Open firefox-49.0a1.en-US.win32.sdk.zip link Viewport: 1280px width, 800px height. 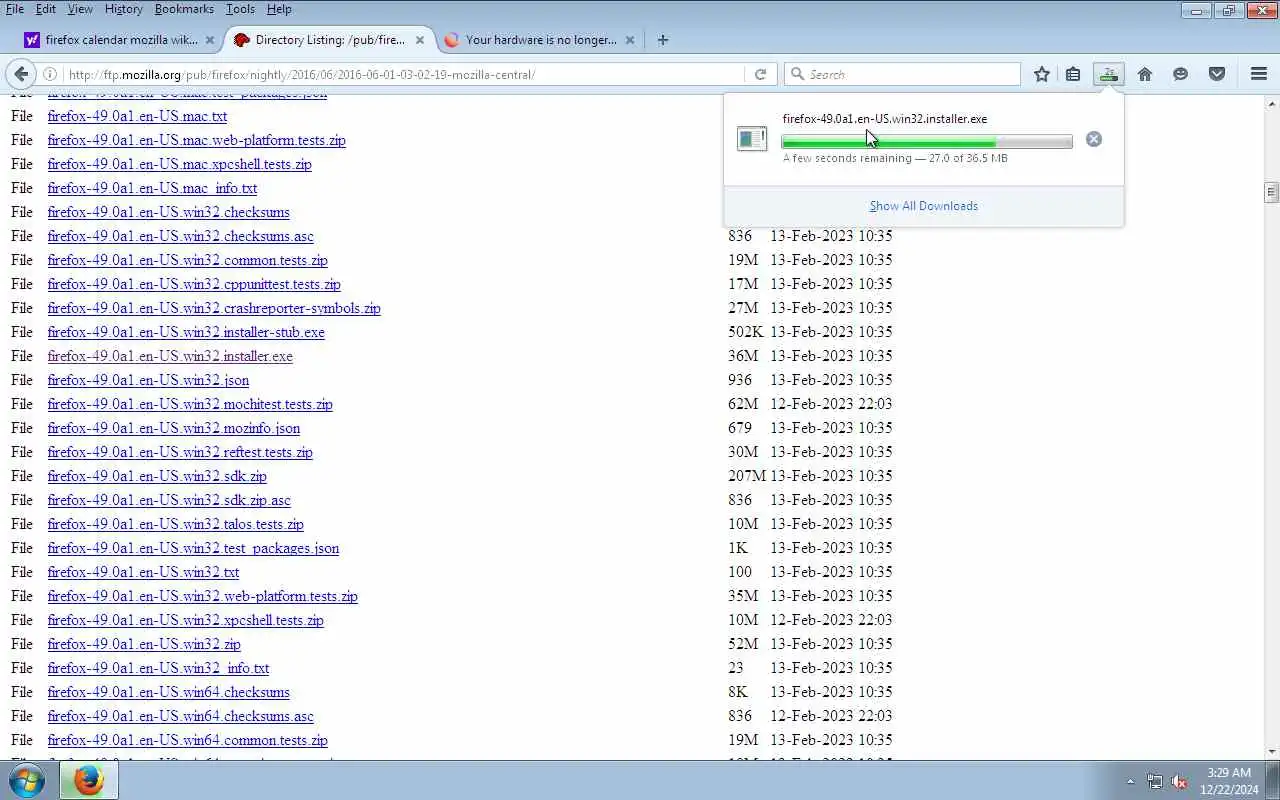pyautogui.click(x=157, y=476)
